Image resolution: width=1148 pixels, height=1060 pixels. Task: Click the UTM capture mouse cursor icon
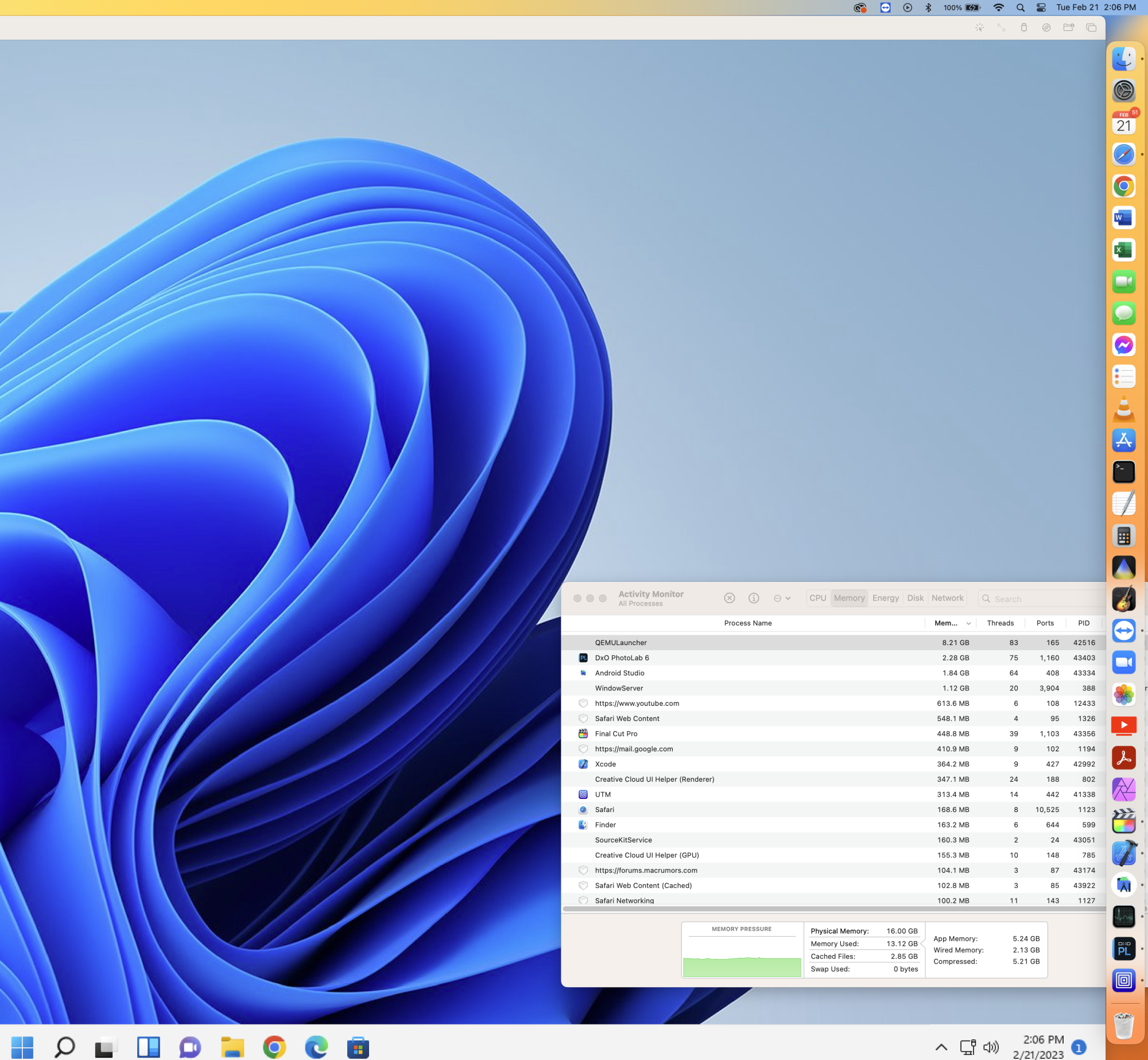[979, 28]
